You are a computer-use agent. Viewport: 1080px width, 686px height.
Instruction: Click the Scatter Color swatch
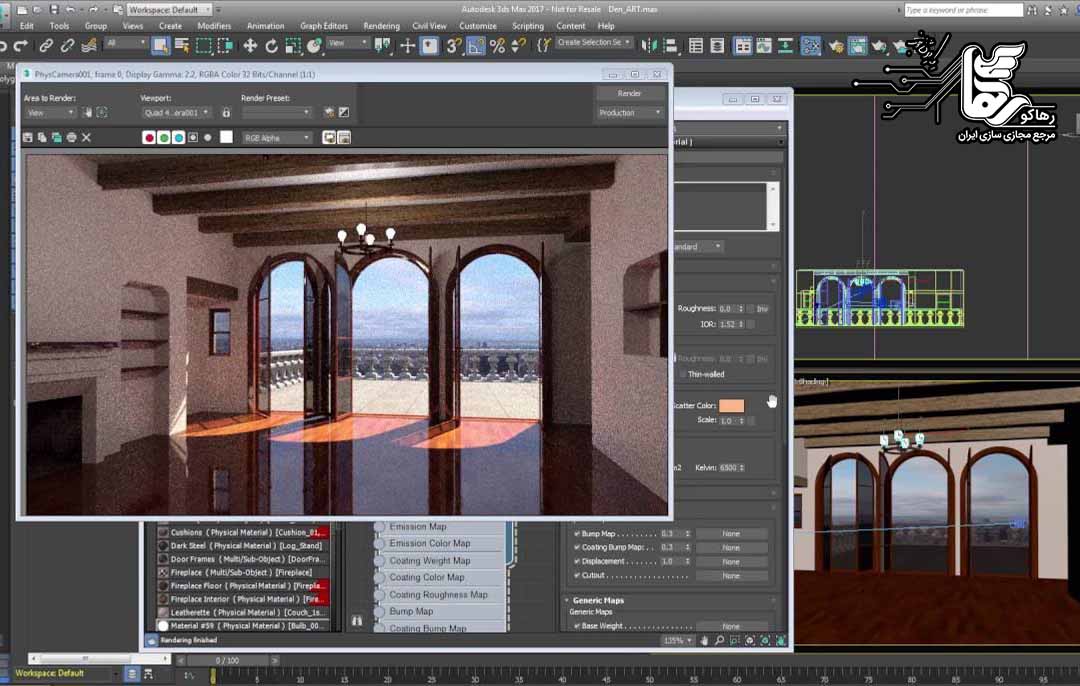[x=732, y=406]
